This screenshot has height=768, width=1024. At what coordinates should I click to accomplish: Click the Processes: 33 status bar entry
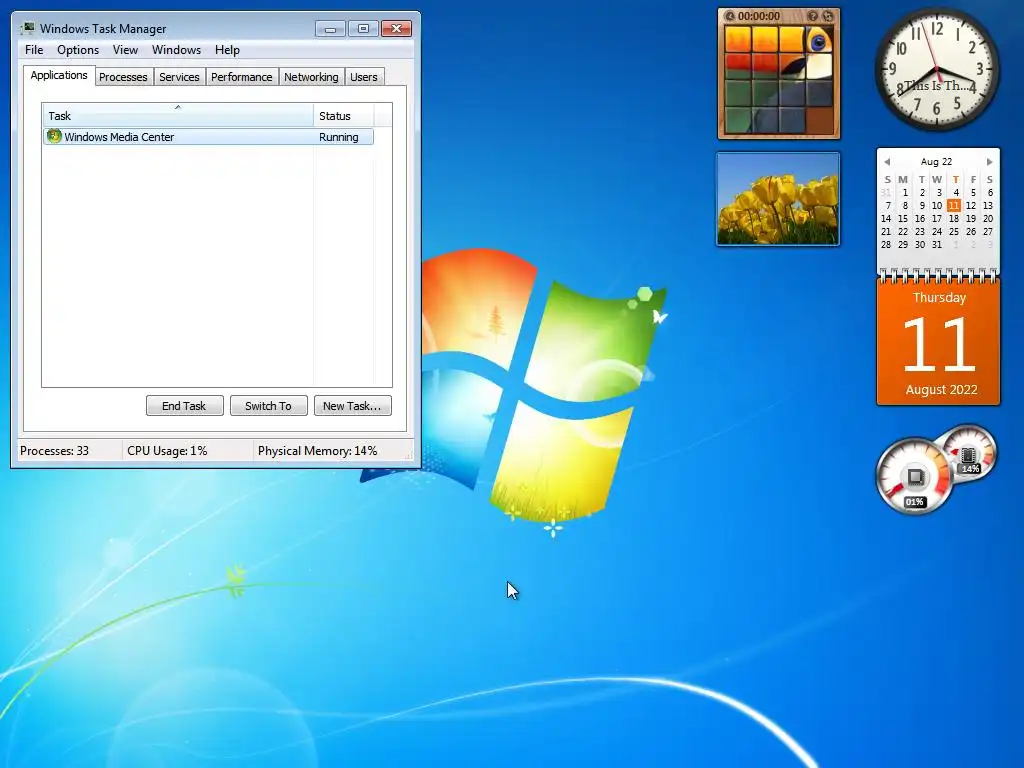pyautogui.click(x=54, y=451)
